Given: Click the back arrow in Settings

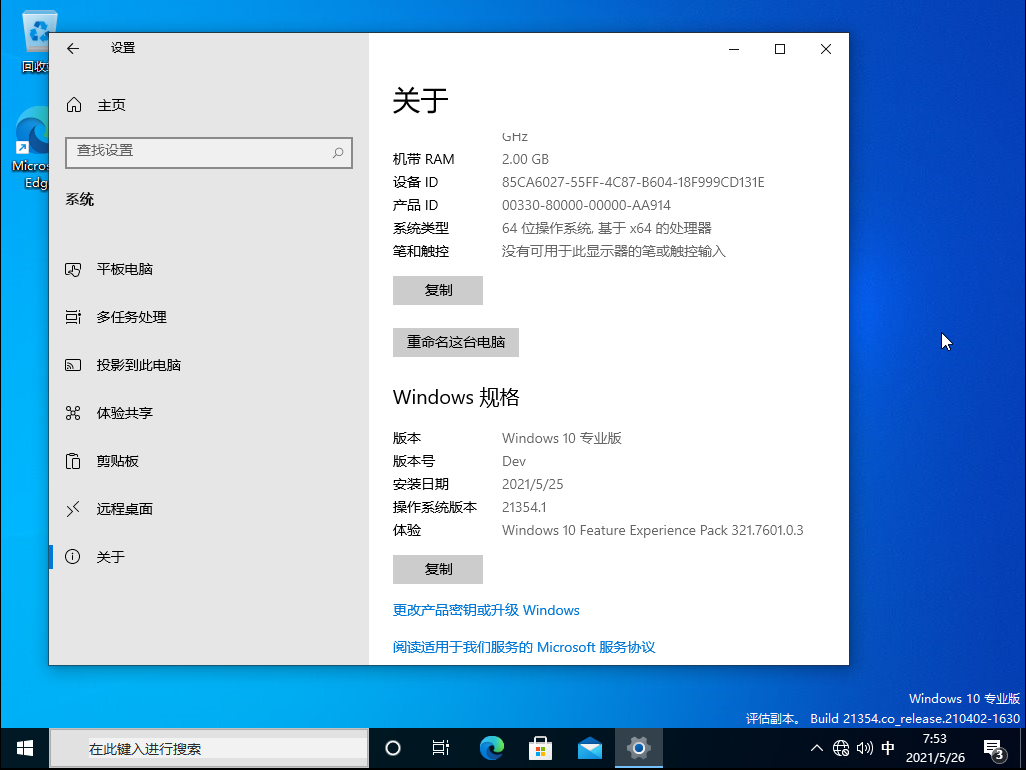Looking at the screenshot, I should [76, 47].
